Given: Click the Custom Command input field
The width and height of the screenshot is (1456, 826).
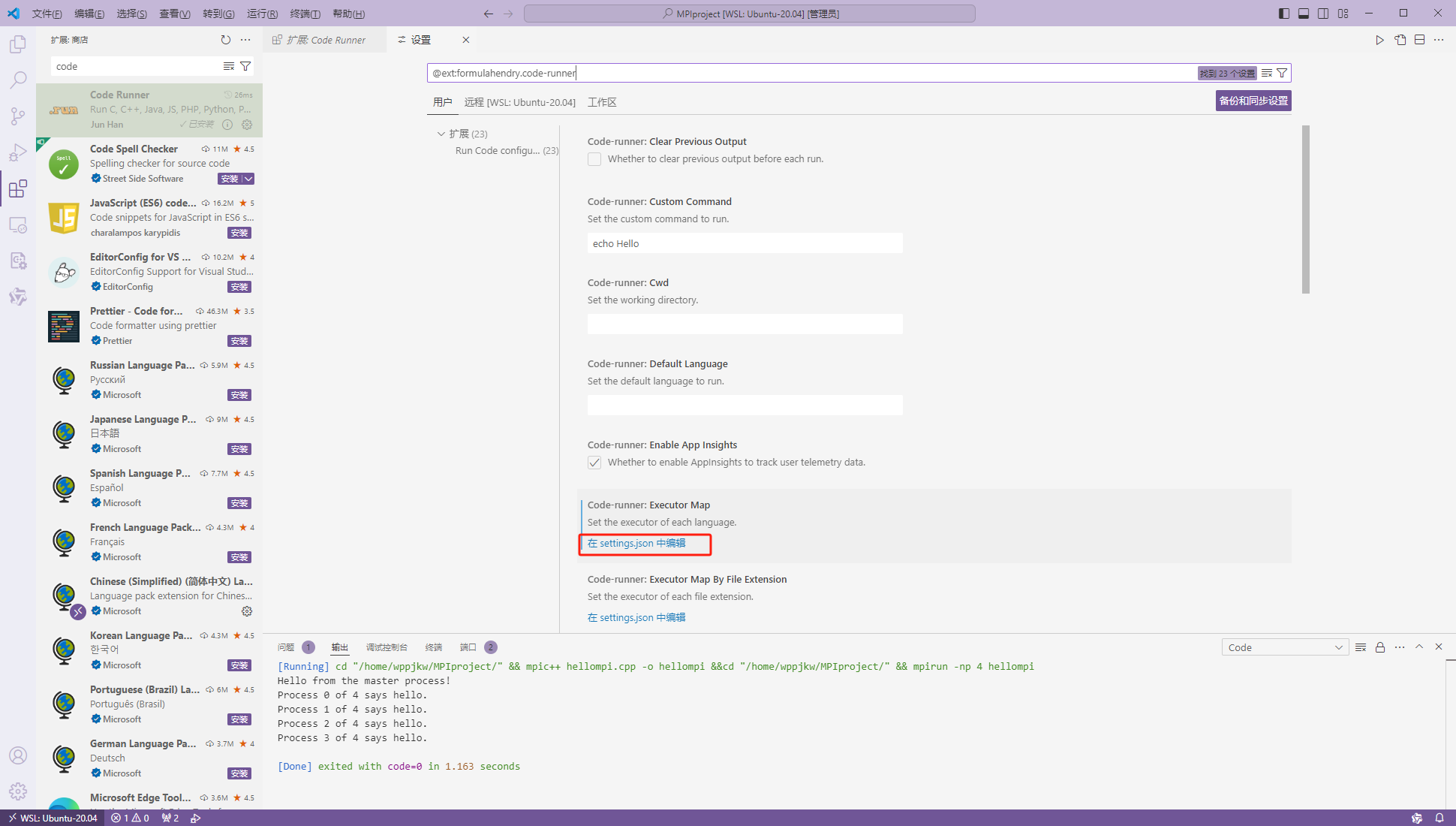Looking at the screenshot, I should pos(745,243).
